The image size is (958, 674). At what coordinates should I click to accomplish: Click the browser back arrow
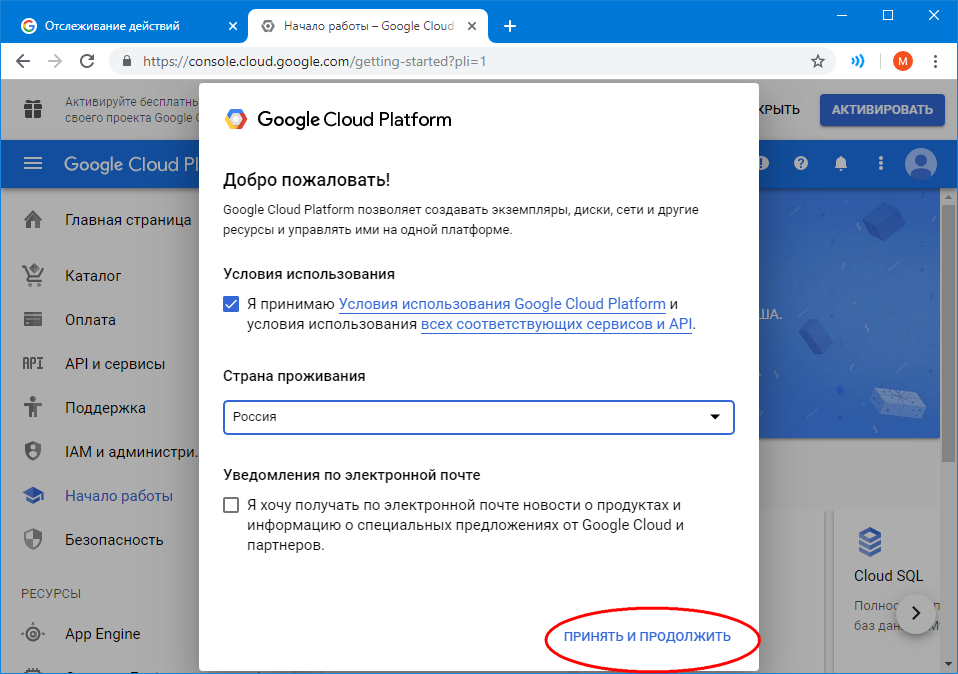click(x=23, y=61)
